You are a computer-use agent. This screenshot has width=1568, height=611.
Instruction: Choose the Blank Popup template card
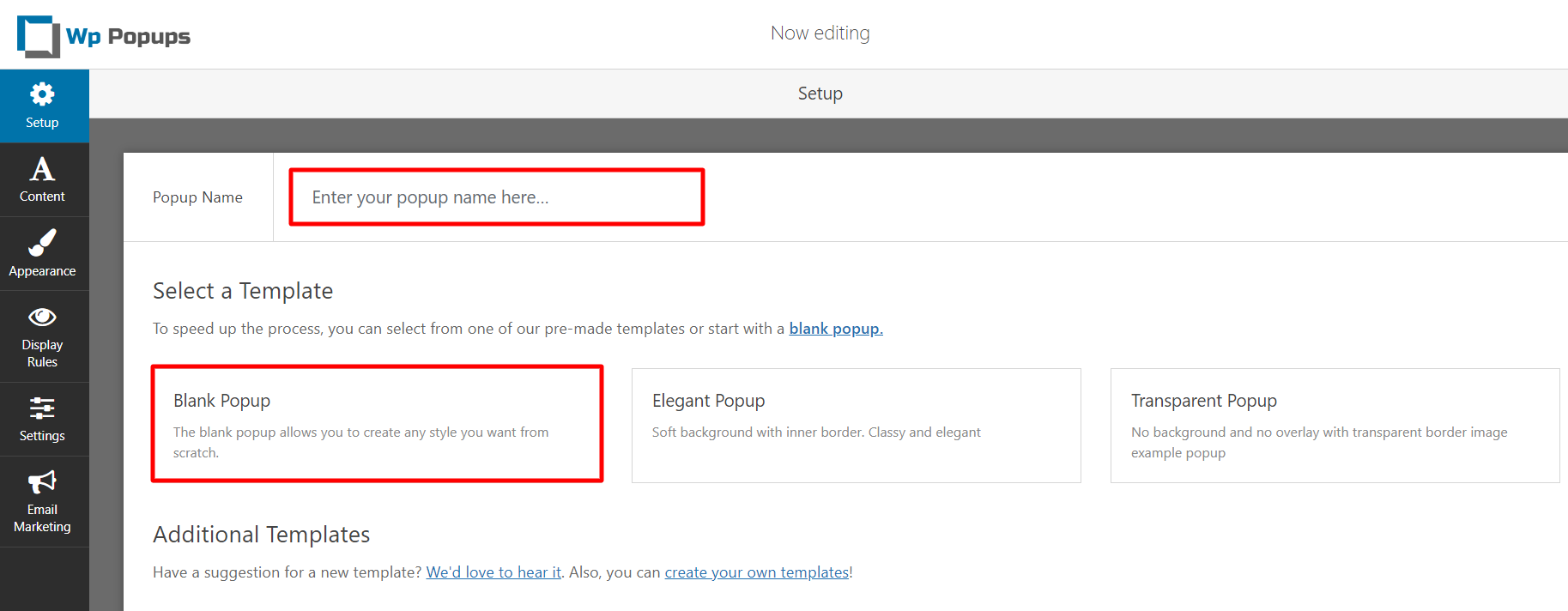[377, 424]
